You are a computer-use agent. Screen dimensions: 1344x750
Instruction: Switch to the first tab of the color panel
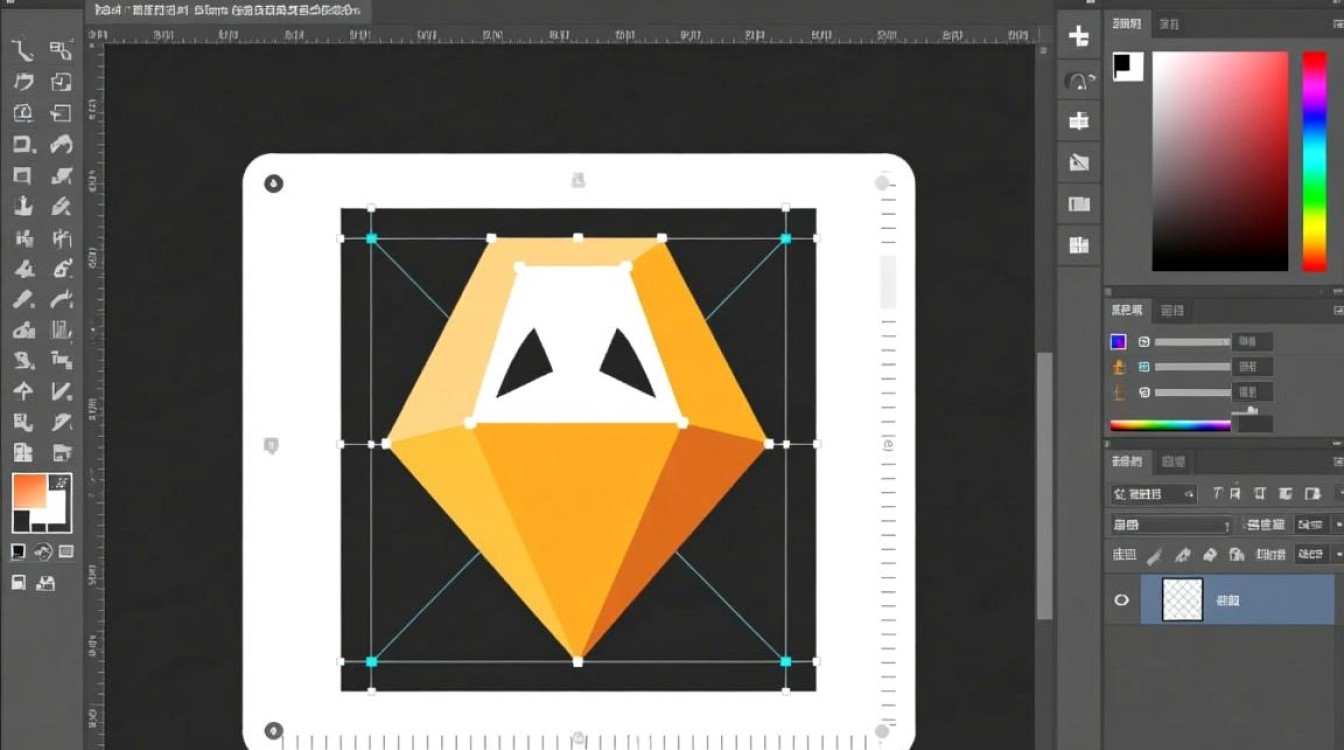1127,23
